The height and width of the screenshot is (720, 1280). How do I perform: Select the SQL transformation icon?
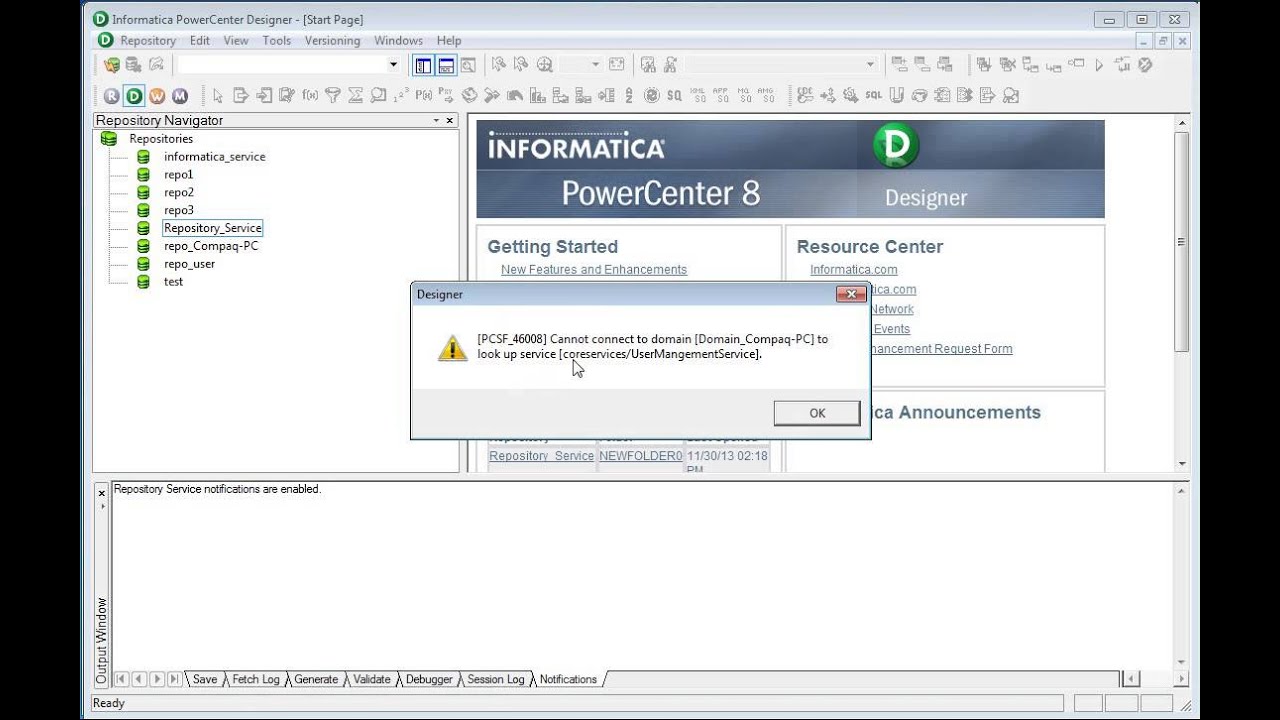(874, 96)
